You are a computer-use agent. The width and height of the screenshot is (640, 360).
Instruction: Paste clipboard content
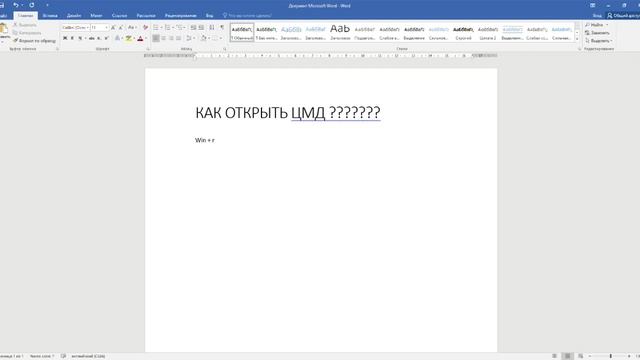coord(4,32)
